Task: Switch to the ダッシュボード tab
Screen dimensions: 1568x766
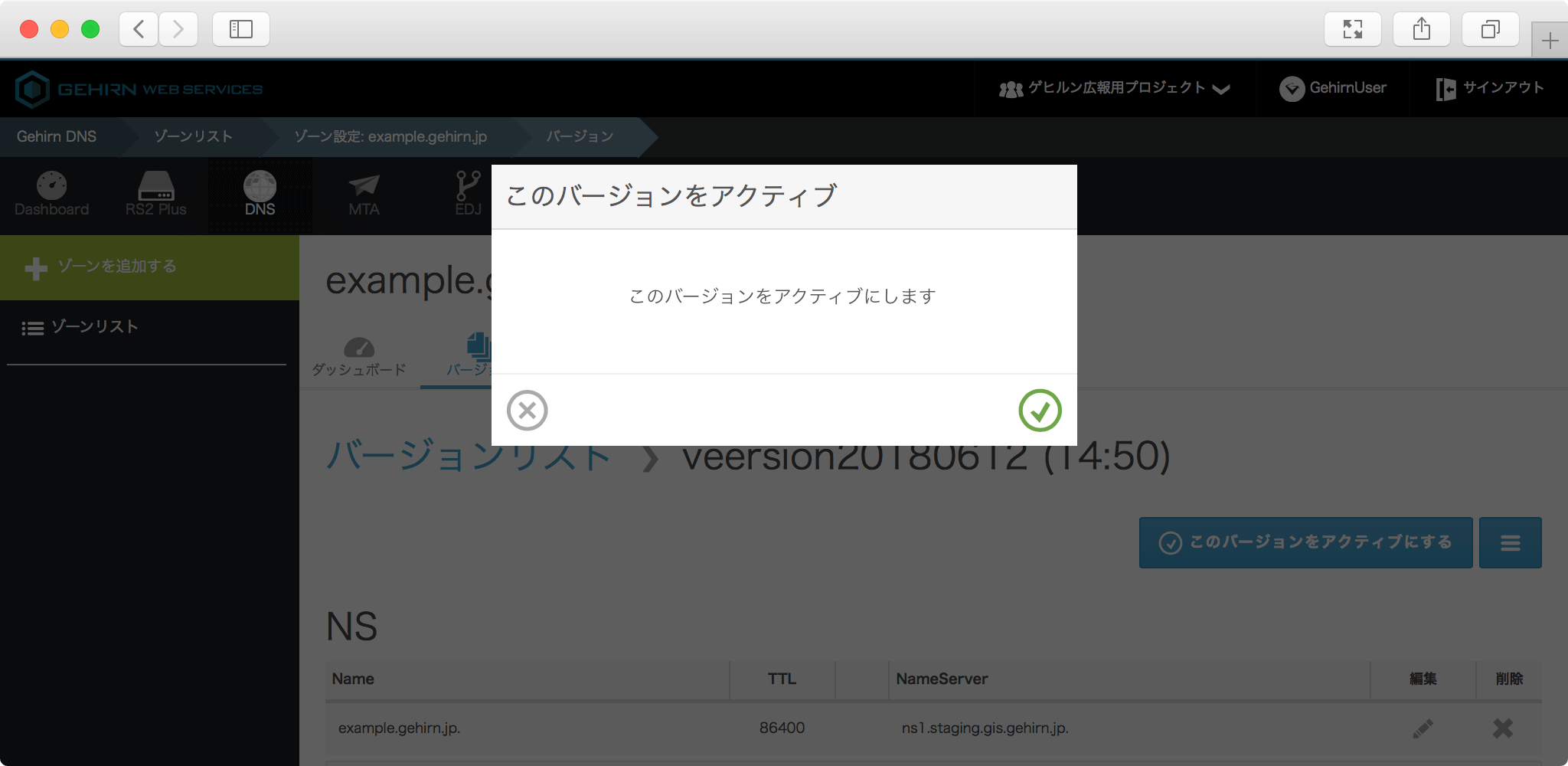Action: click(x=359, y=358)
